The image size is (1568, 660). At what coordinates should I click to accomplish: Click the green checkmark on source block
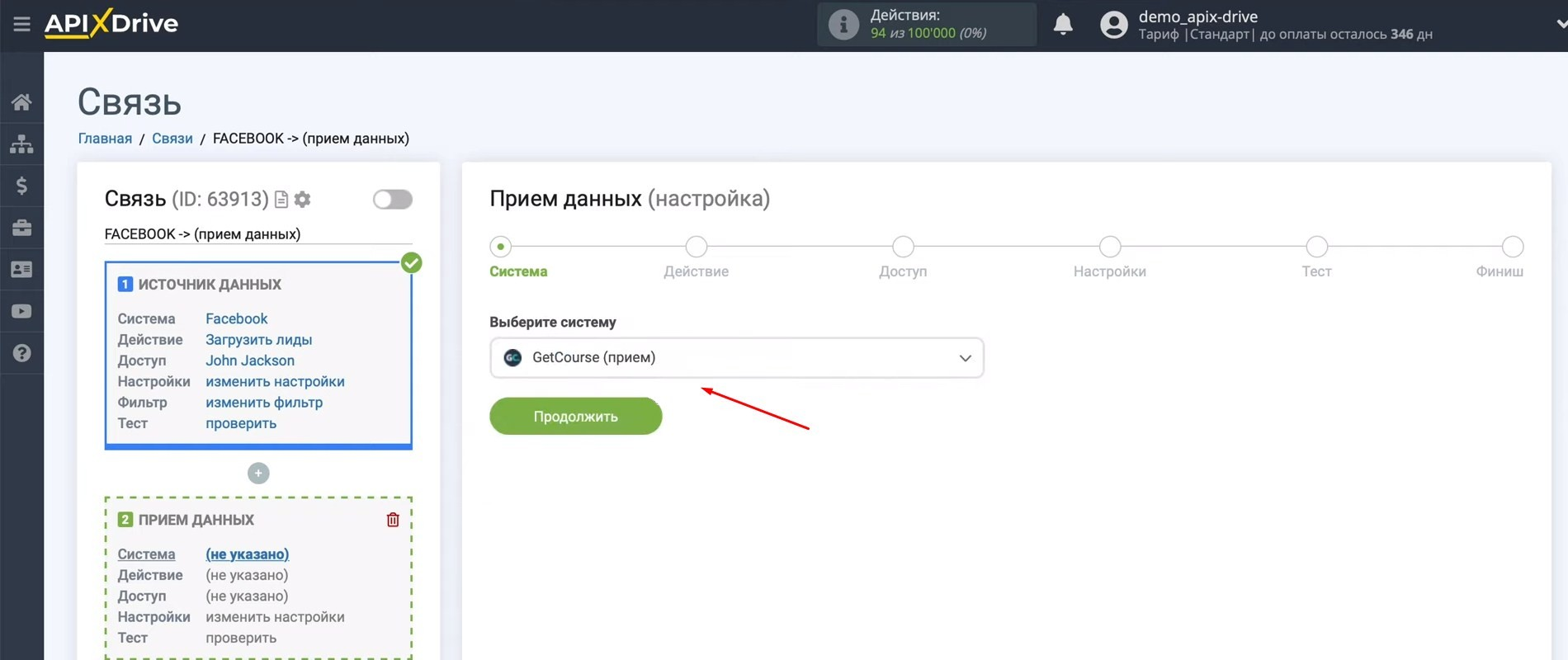click(411, 263)
